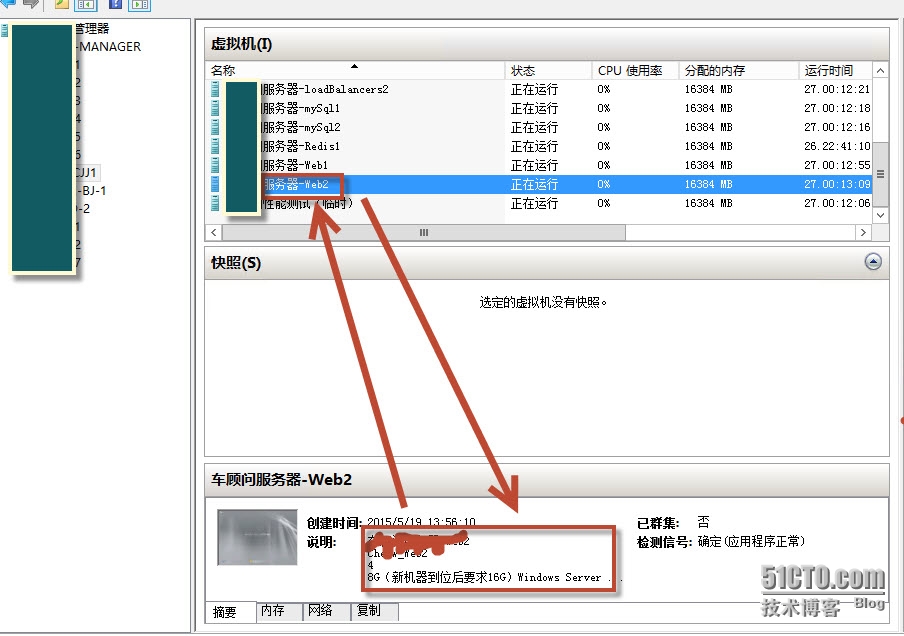Switch to the 复制 tab

click(375, 611)
